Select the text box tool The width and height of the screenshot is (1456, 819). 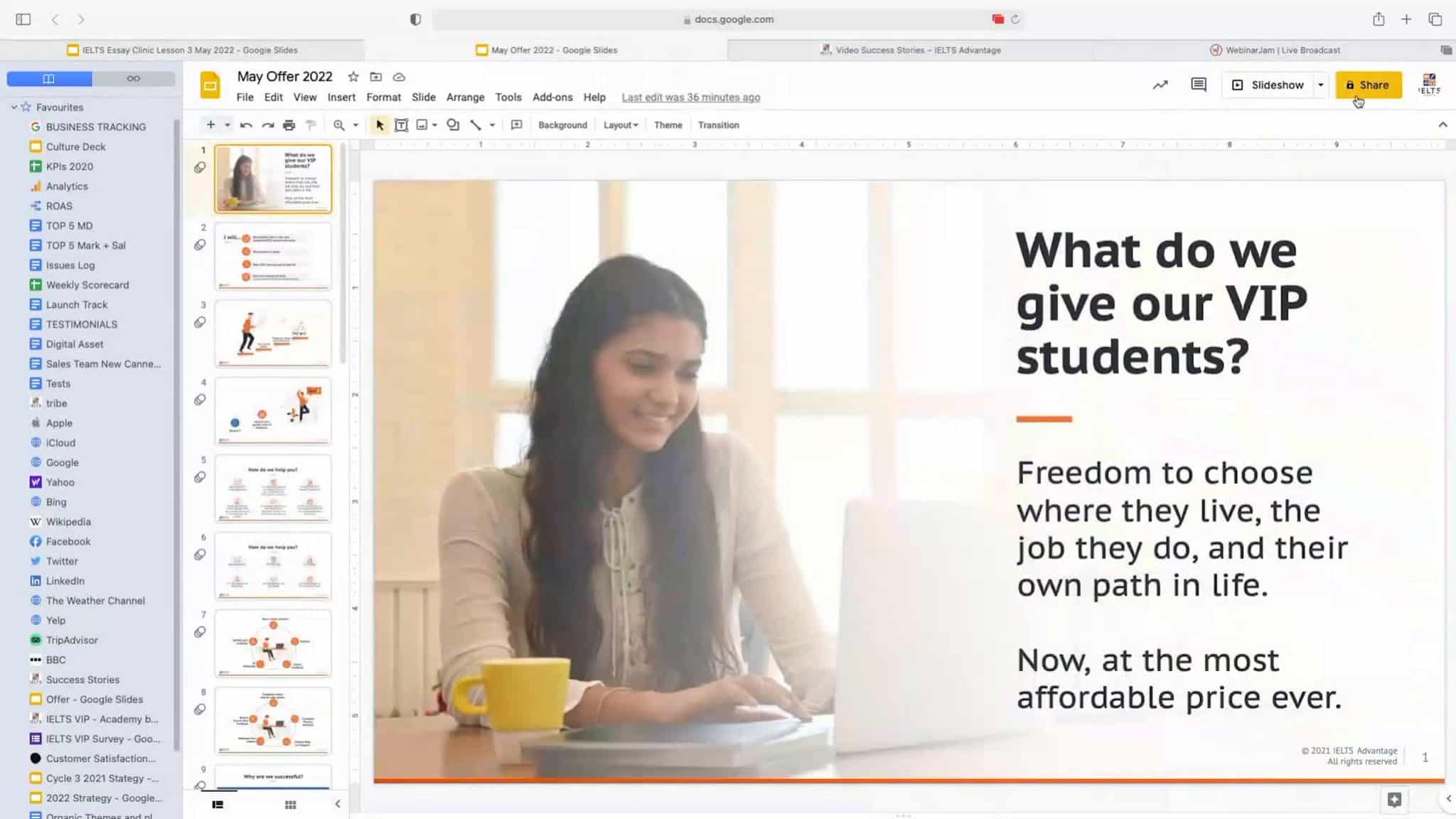point(401,125)
